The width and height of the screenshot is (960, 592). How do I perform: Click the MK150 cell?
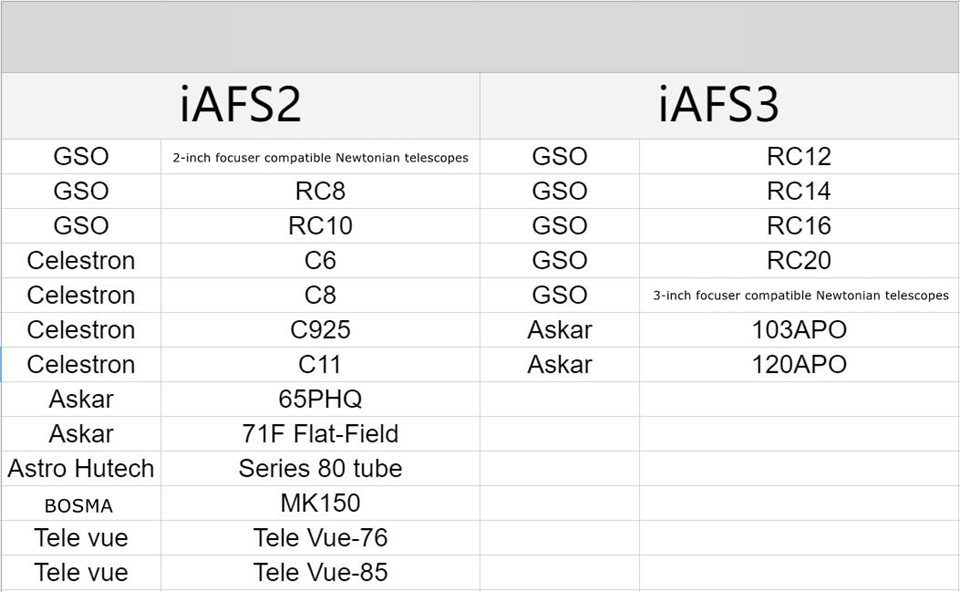tap(320, 503)
